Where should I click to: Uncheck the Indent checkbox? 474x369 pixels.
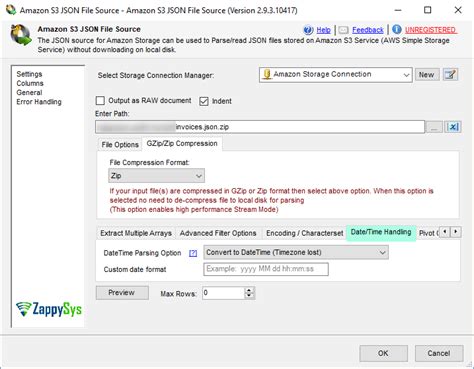pyautogui.click(x=204, y=101)
